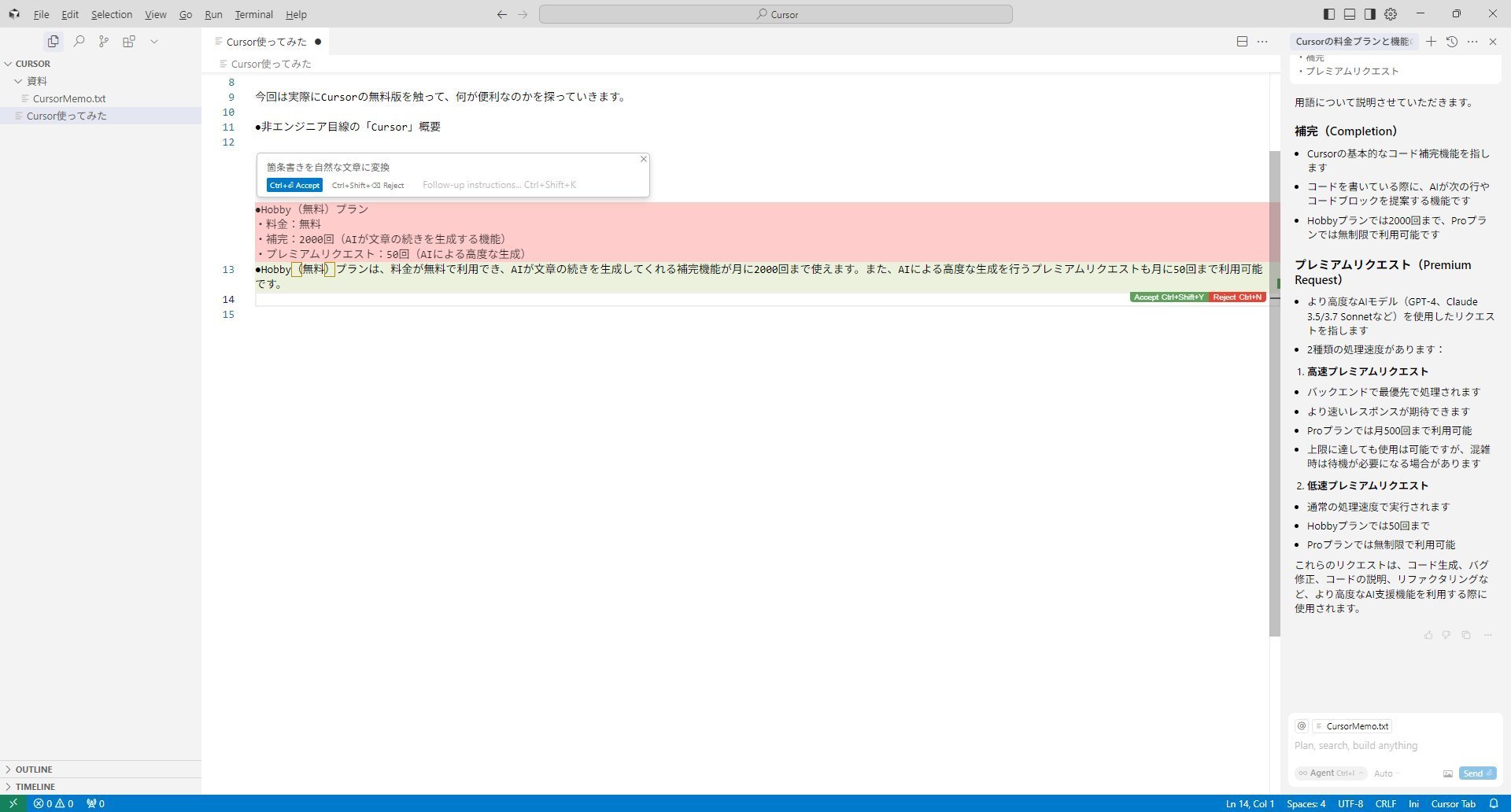Open the Source Control view icon
Screen dimensions: 1511x812
pyautogui.click(x=104, y=42)
